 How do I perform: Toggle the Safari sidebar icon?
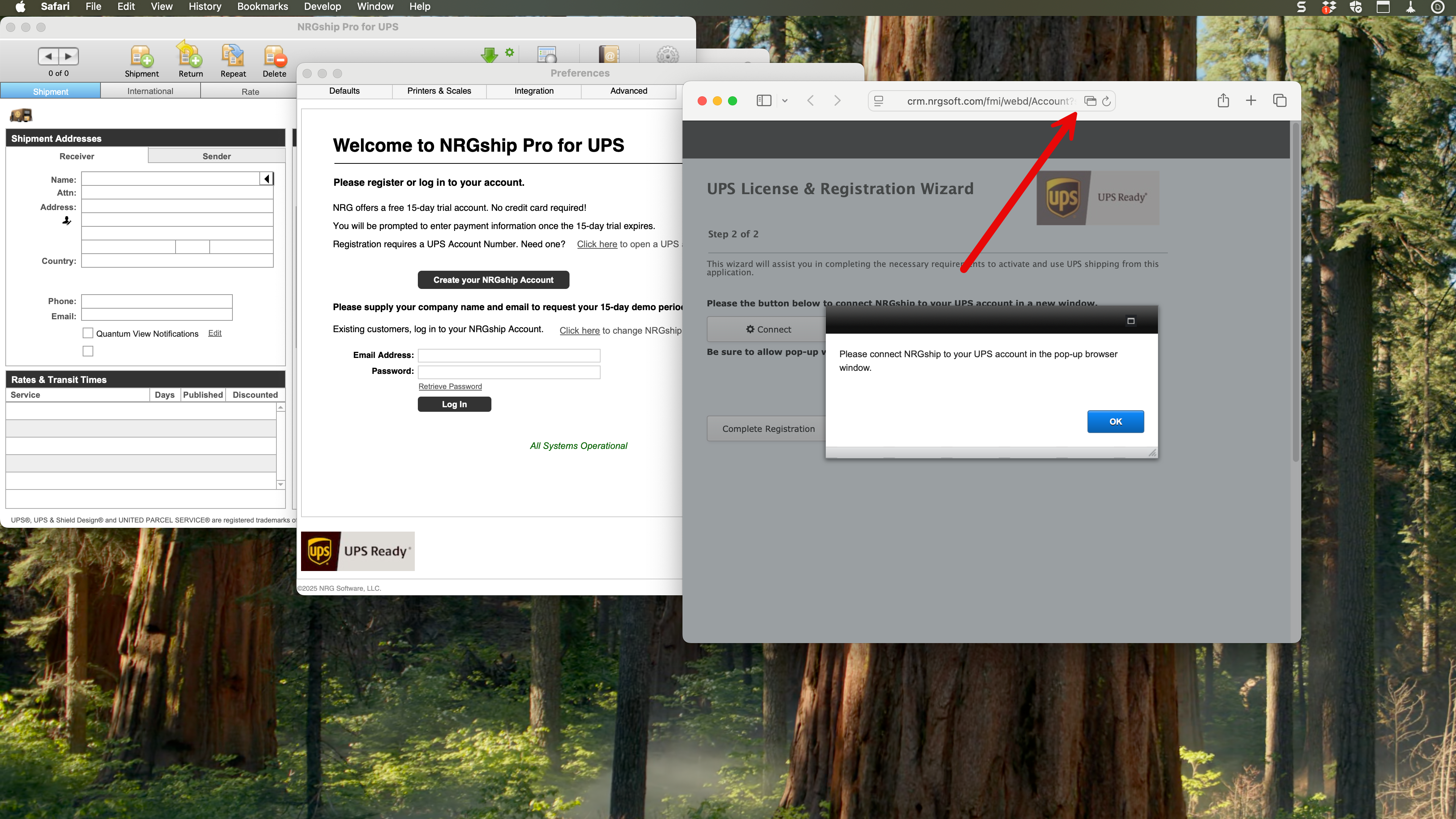(x=764, y=100)
